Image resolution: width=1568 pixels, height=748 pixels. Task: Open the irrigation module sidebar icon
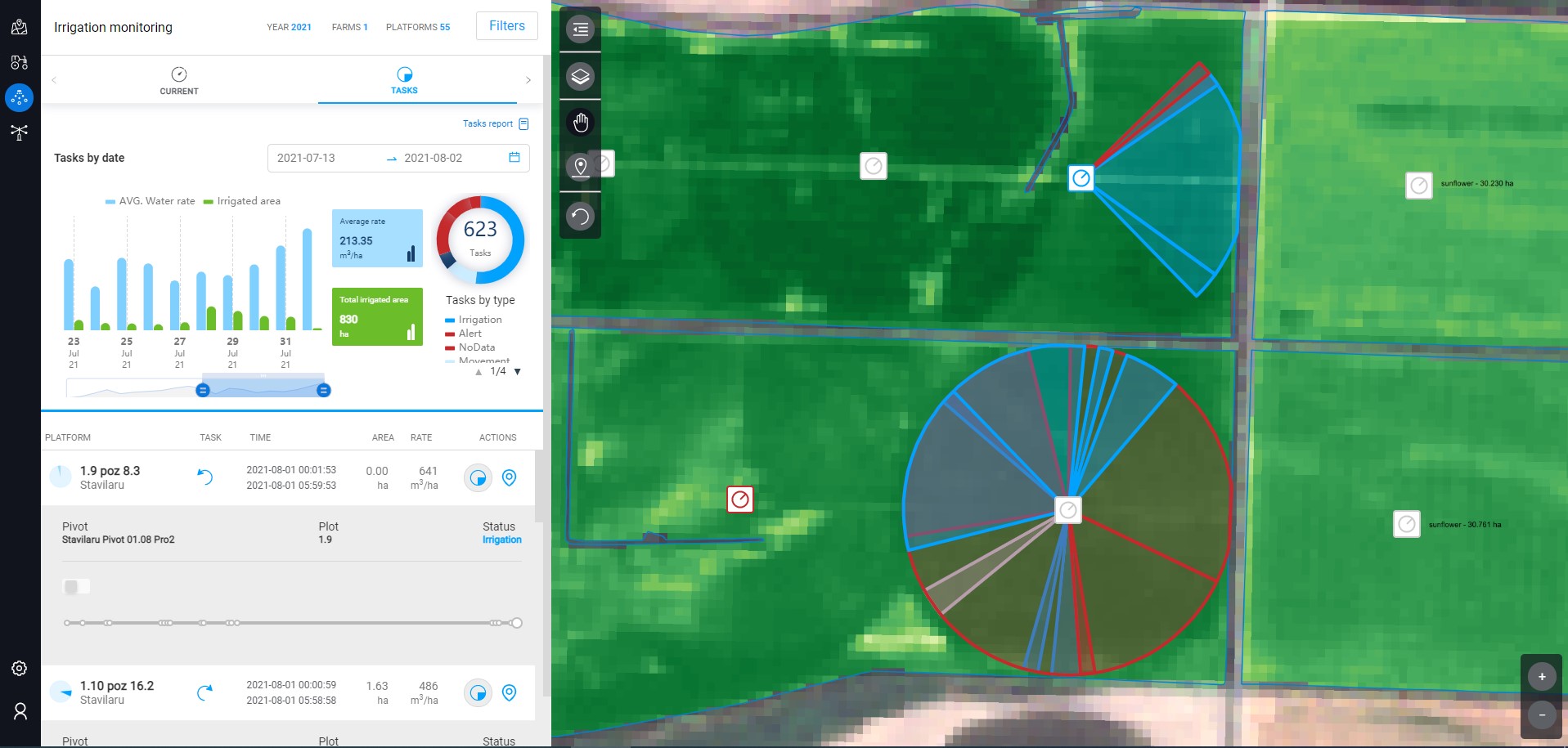20,97
